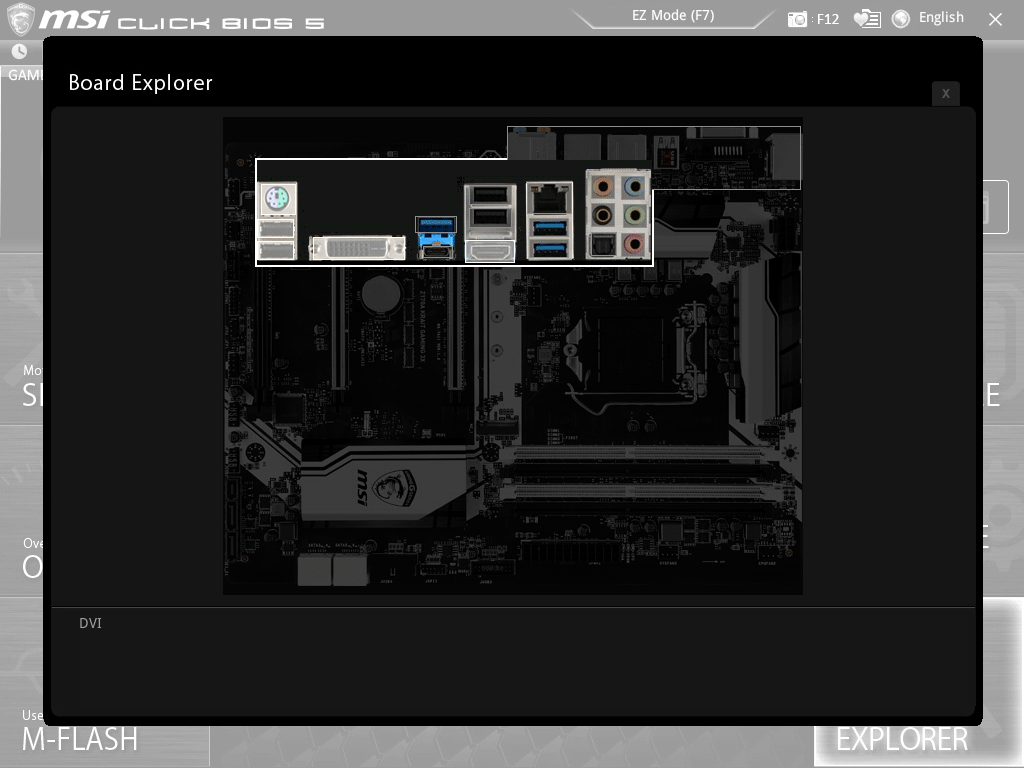Select the PS/2 keyboard/mouse combo port
1024x768 pixels.
[x=278, y=199]
